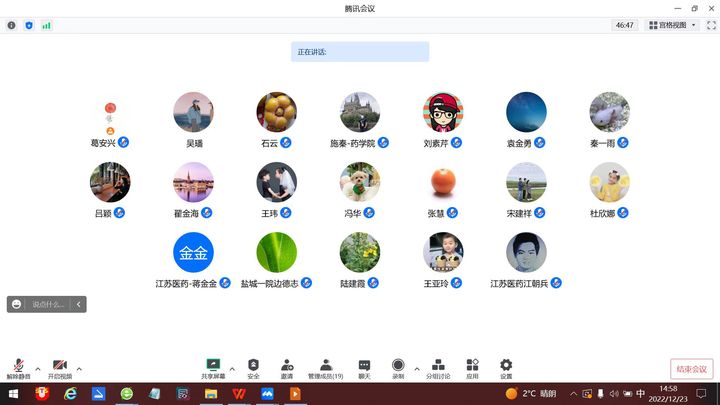Open the Chat panel icon
This screenshot has width=720, height=405.
tap(364, 367)
